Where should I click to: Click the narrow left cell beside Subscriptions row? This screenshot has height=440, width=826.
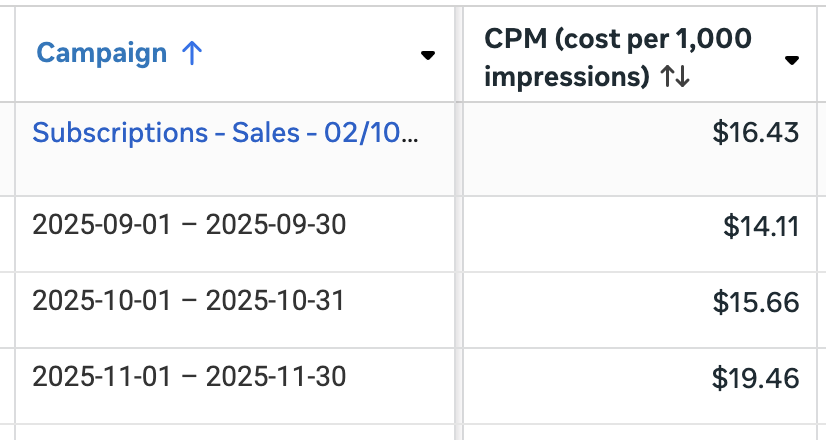point(7,148)
